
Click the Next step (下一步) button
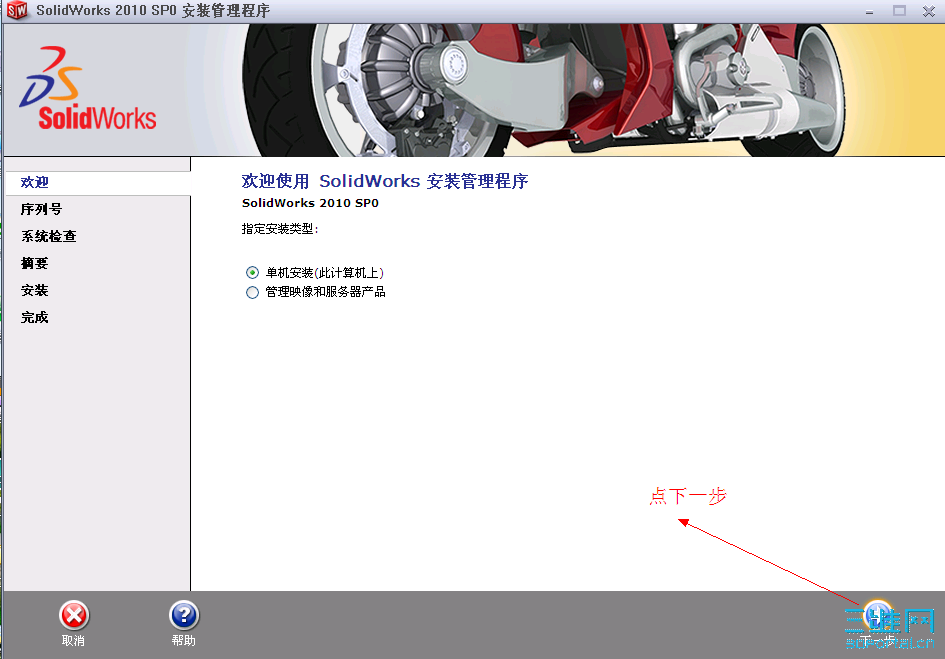click(878, 621)
